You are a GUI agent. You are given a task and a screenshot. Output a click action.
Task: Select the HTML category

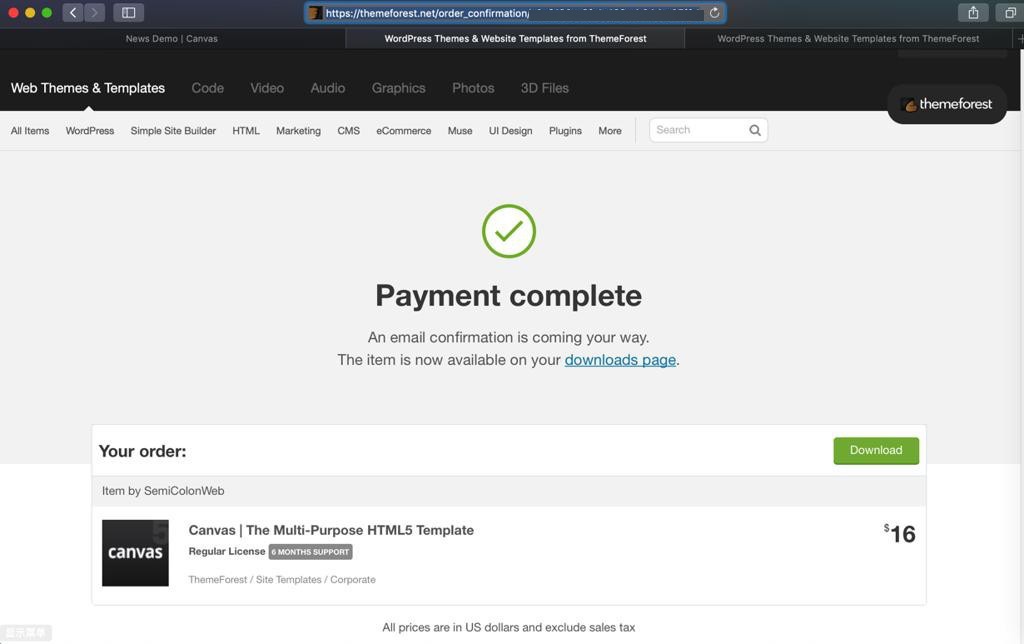(x=246, y=131)
